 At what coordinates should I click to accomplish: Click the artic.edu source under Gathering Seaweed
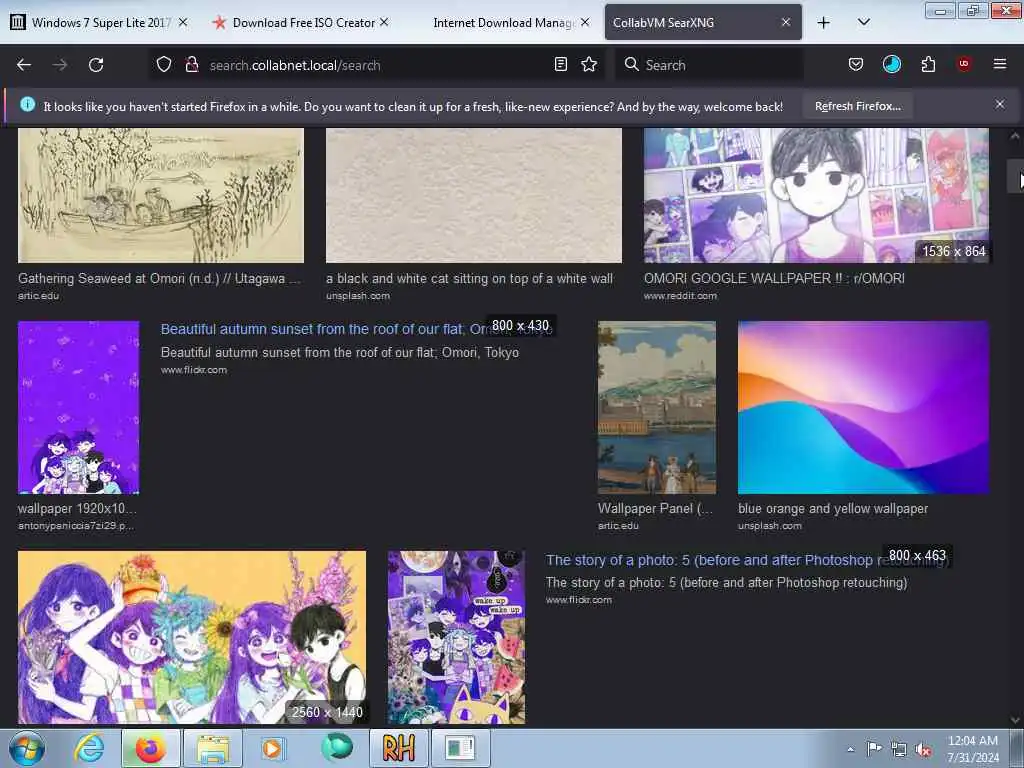(x=38, y=296)
